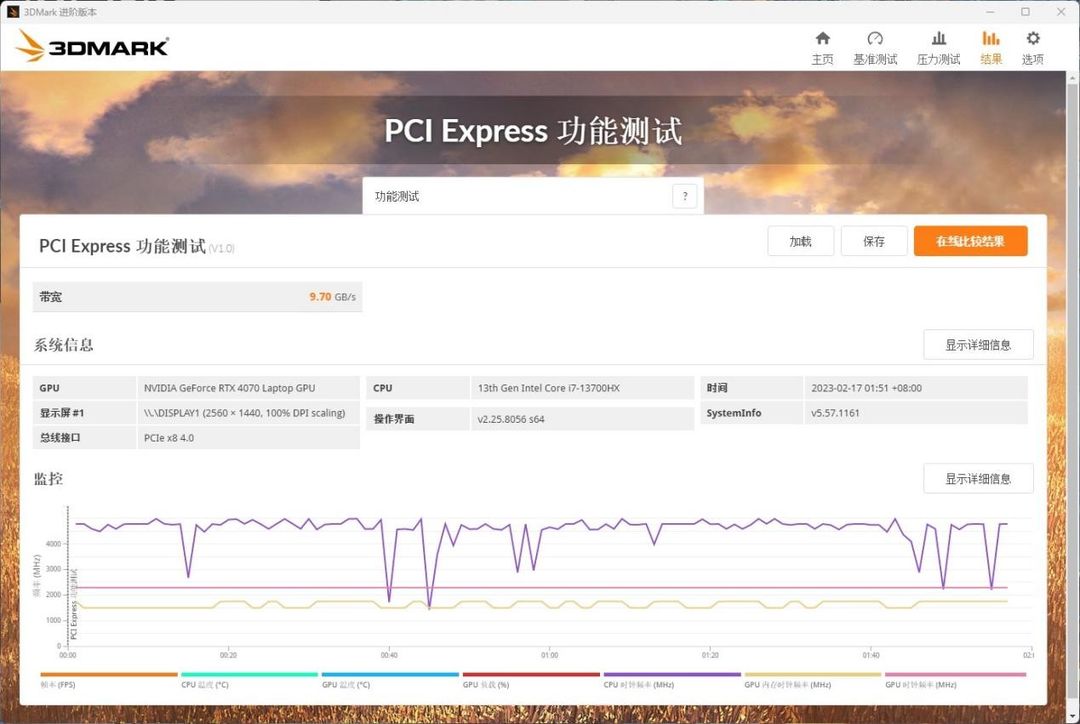1080x724 pixels.
Task: Click the V1.0 version label in the panel heading
Action: click(221, 249)
